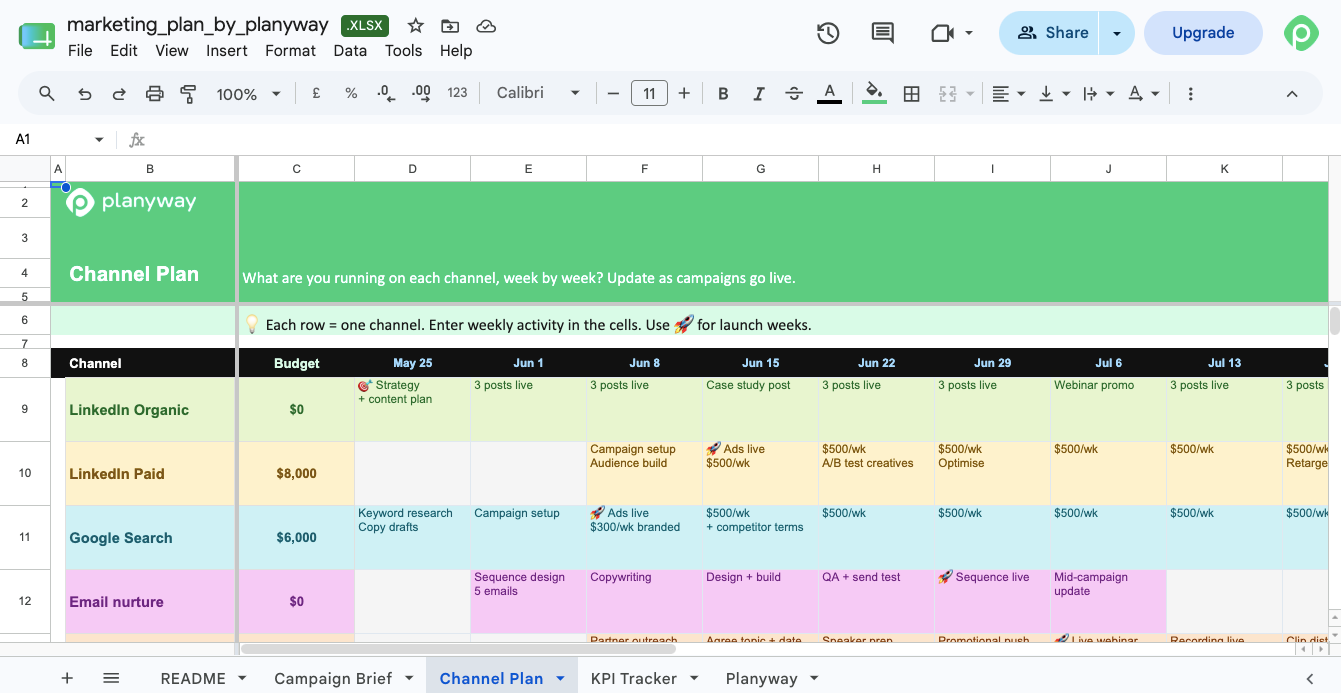
Task: Open the Insert menu
Action: tap(227, 50)
